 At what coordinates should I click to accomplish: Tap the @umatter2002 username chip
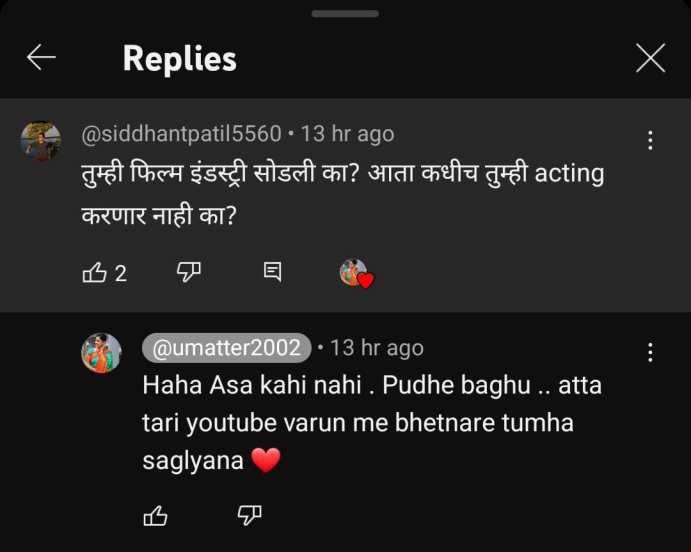coord(226,347)
